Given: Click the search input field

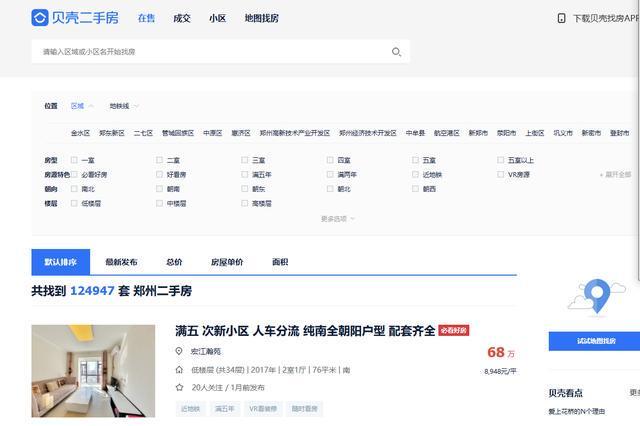Looking at the screenshot, I should pos(210,52).
